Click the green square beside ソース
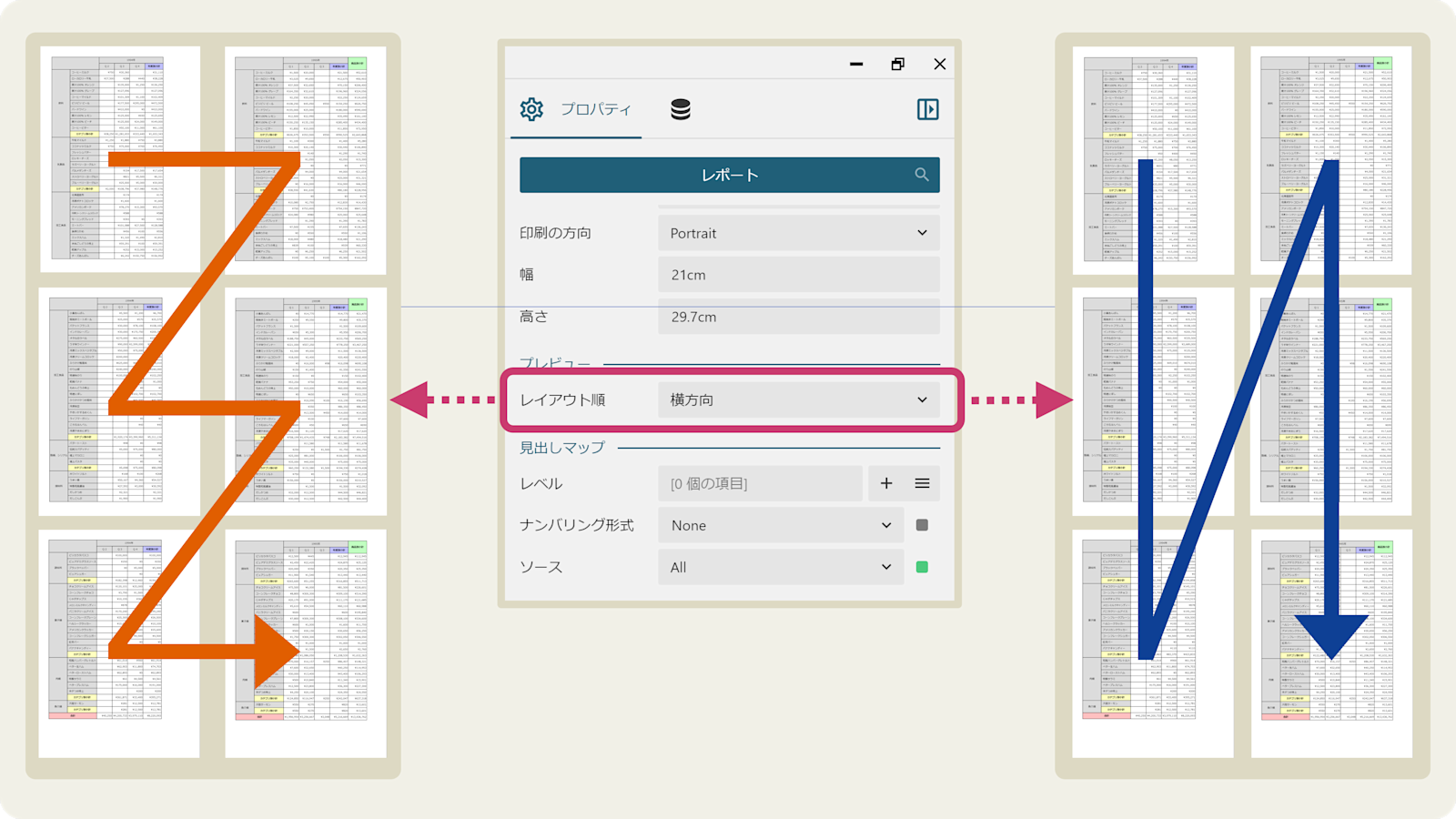This screenshot has width=1456, height=819. tap(922, 567)
